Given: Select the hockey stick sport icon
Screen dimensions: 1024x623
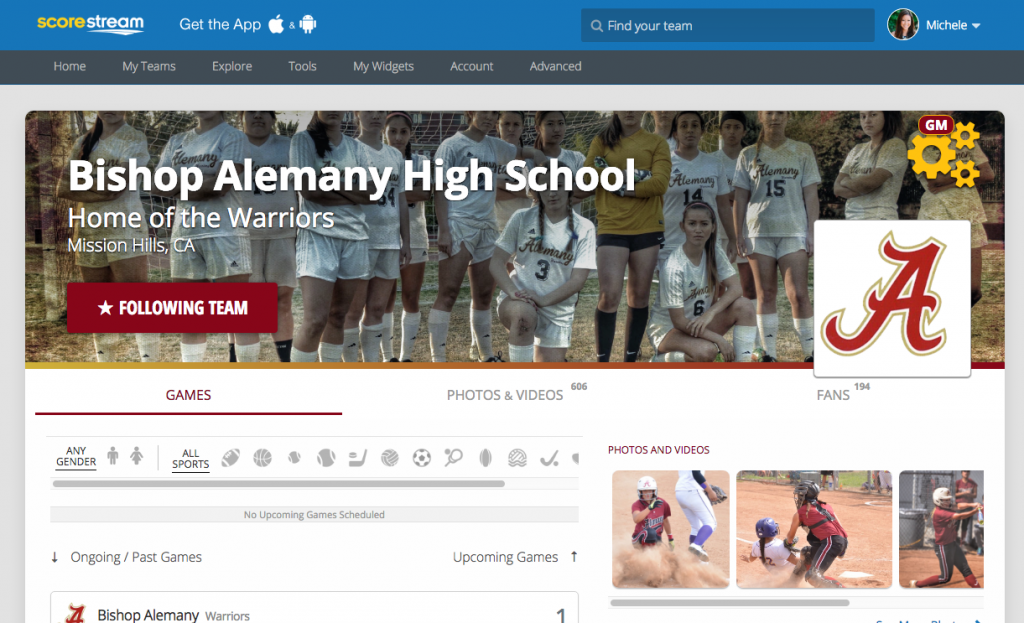Looking at the screenshot, I should point(358,457).
